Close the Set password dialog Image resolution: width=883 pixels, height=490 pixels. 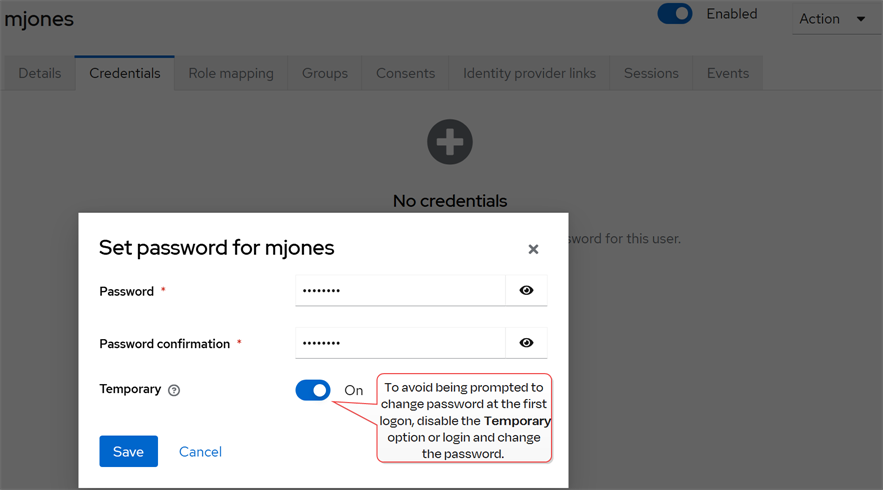[533, 249]
